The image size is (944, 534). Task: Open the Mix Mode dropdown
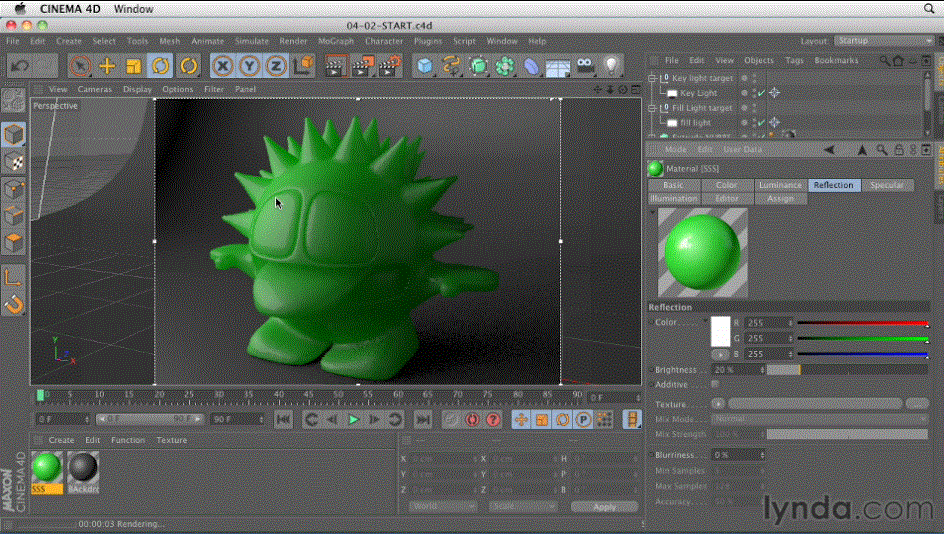(821, 419)
